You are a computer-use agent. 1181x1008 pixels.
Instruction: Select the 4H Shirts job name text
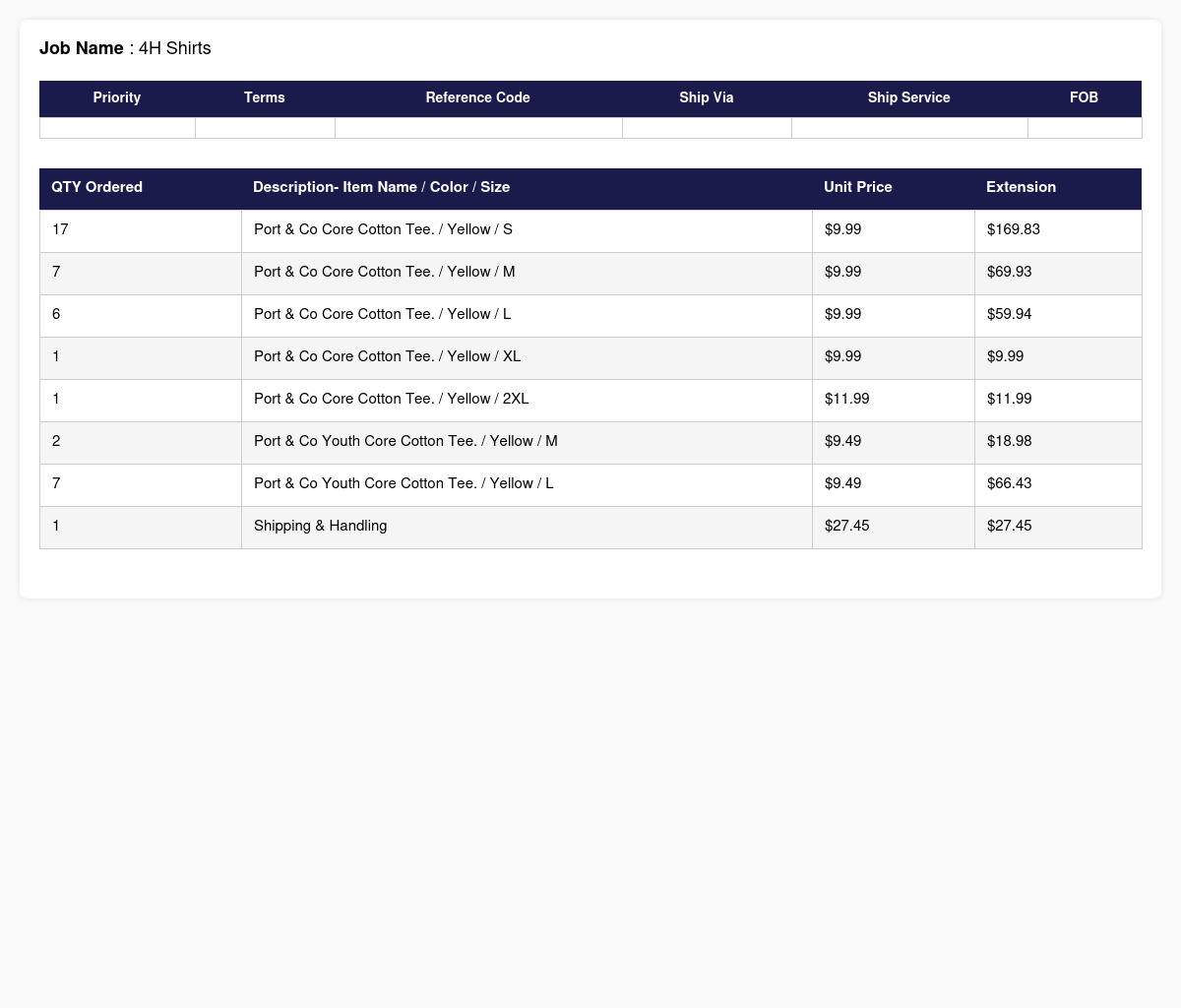pyautogui.click(x=175, y=48)
